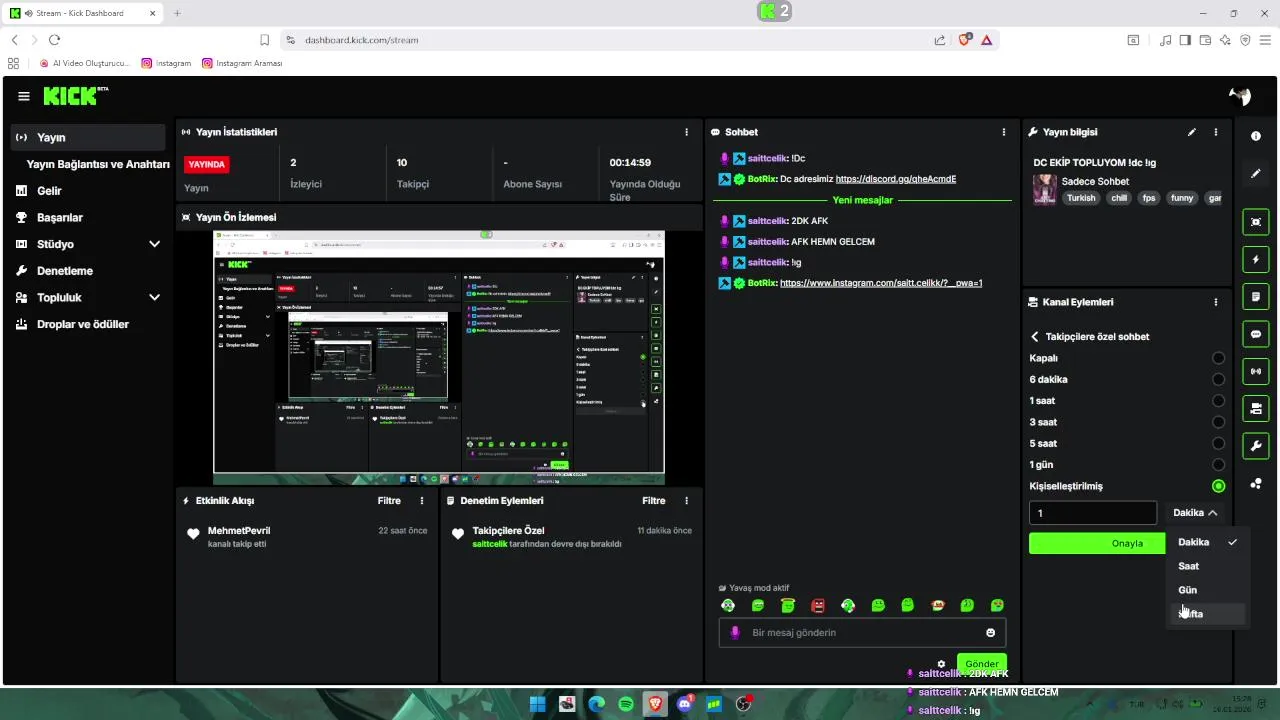Open the Discord invite link in chat
Viewport: 1280px width, 720px height.
pyautogui.click(x=895, y=179)
